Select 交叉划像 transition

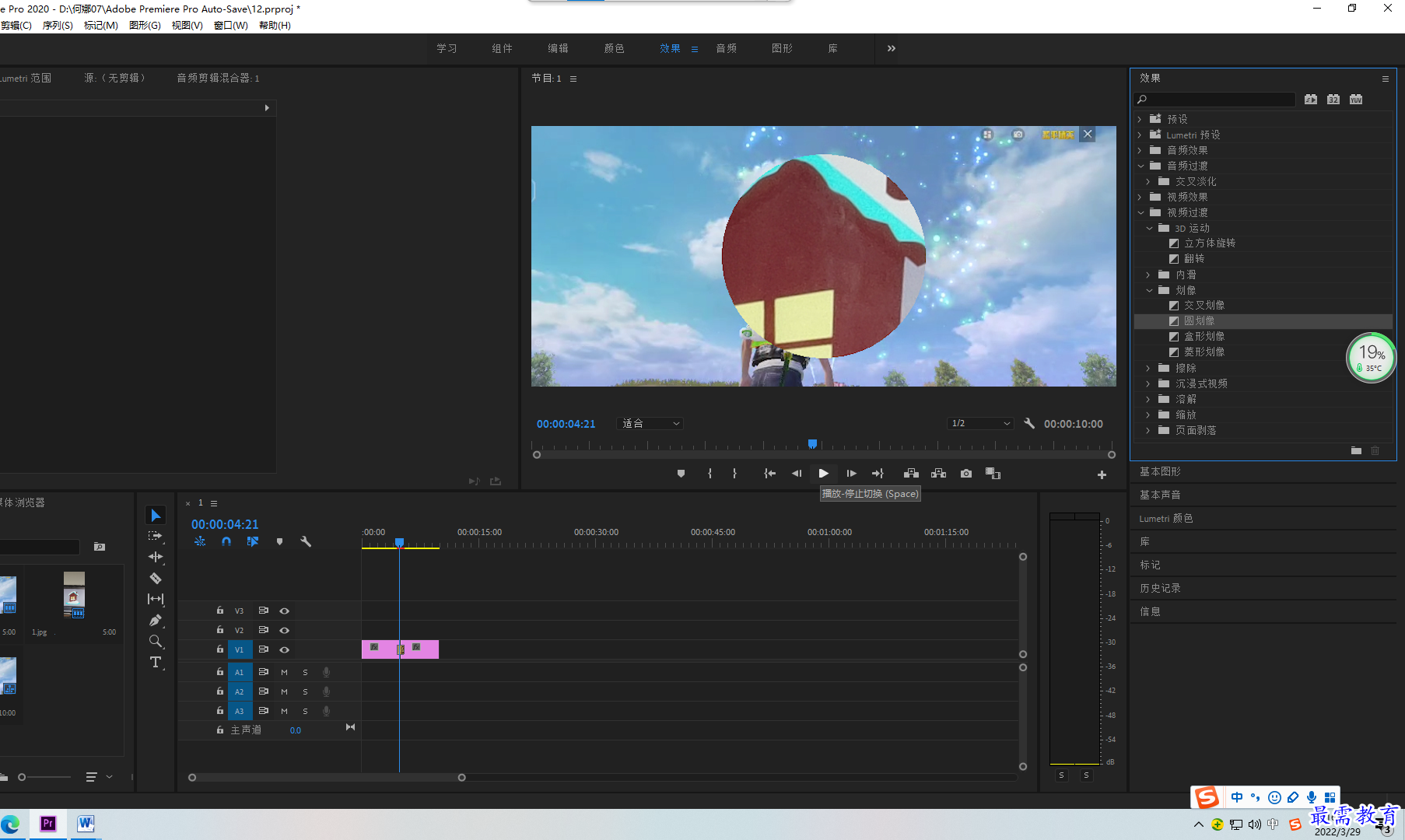1204,305
